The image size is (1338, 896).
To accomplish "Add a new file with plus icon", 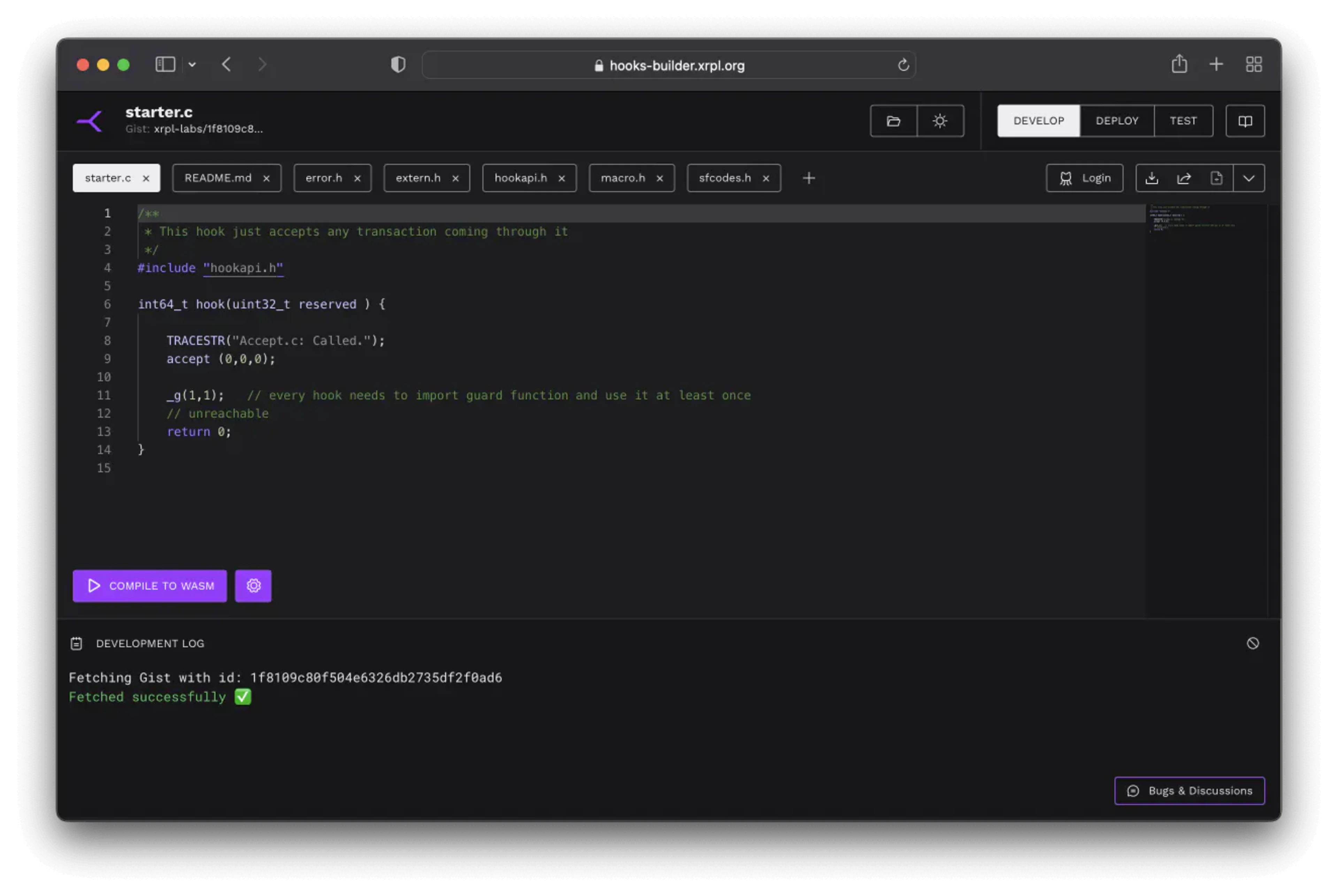I will pyautogui.click(x=808, y=178).
